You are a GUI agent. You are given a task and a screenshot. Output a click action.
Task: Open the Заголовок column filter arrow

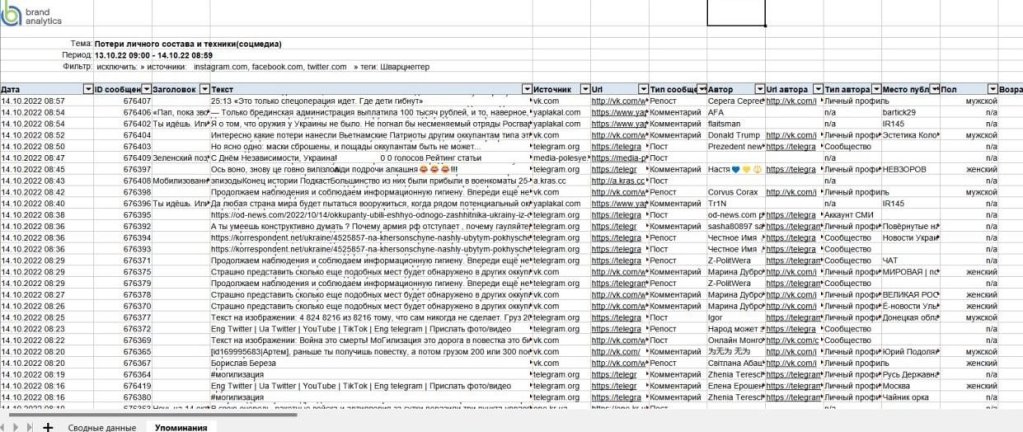(204, 89)
